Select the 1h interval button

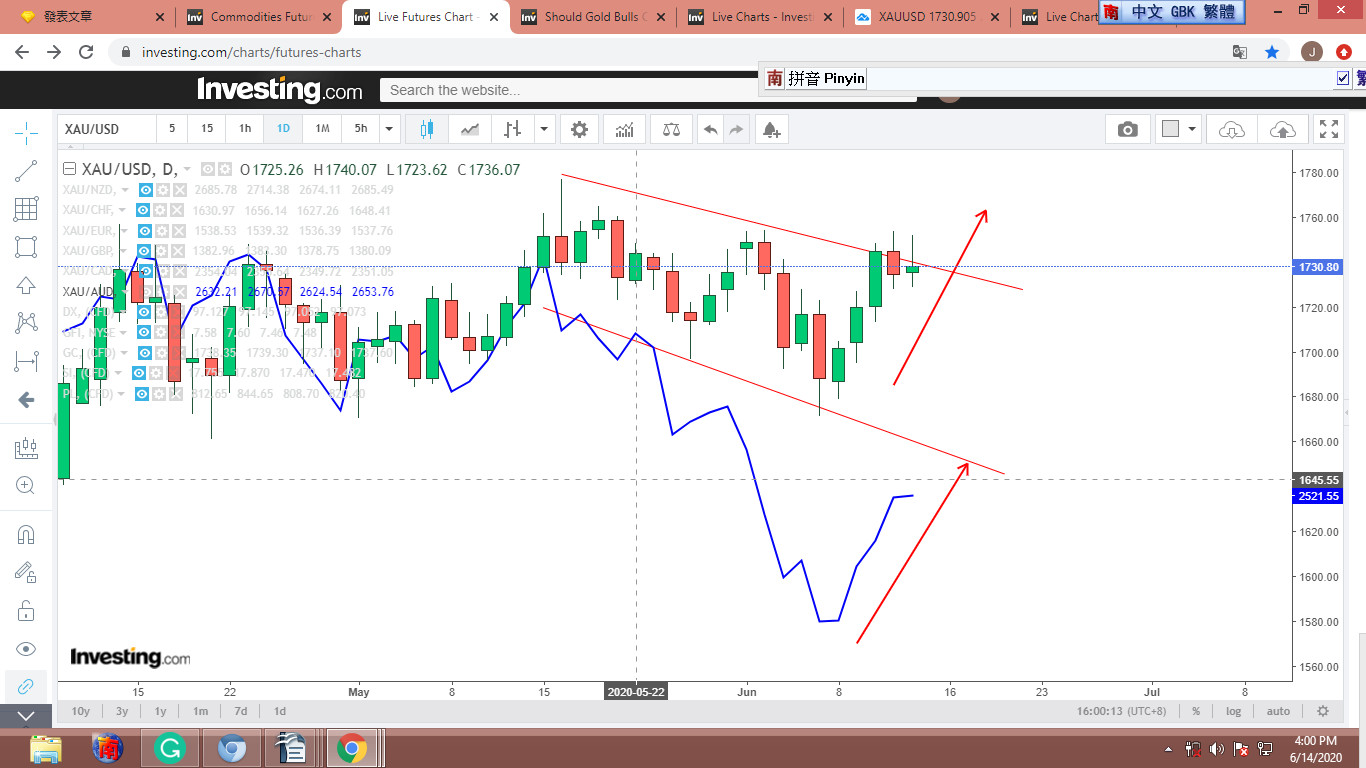point(245,129)
